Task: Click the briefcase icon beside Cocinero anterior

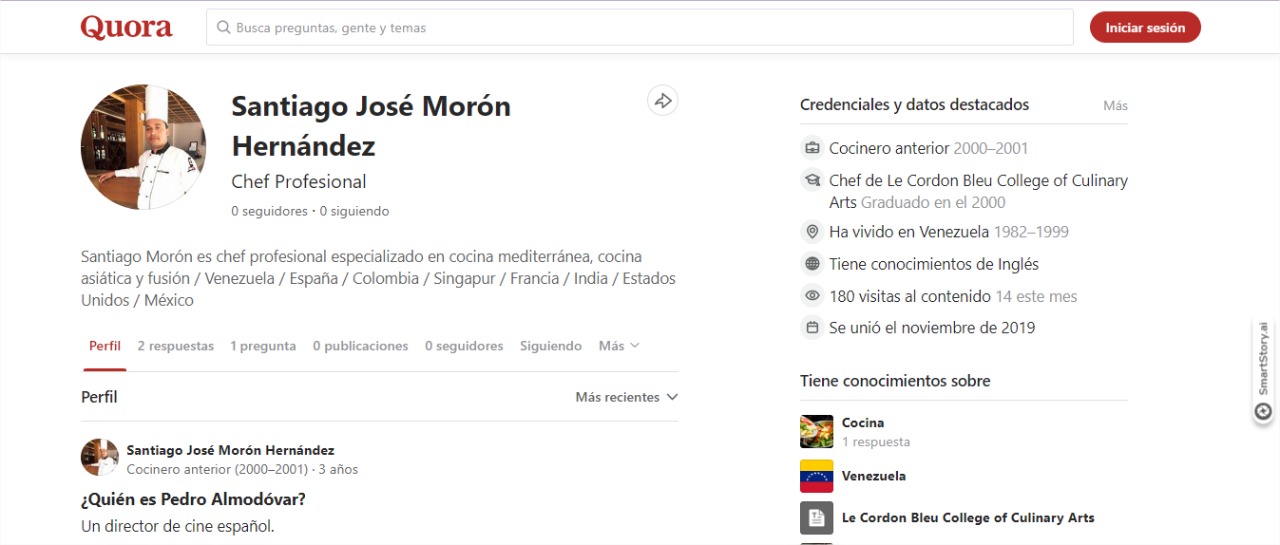Action: click(813, 148)
